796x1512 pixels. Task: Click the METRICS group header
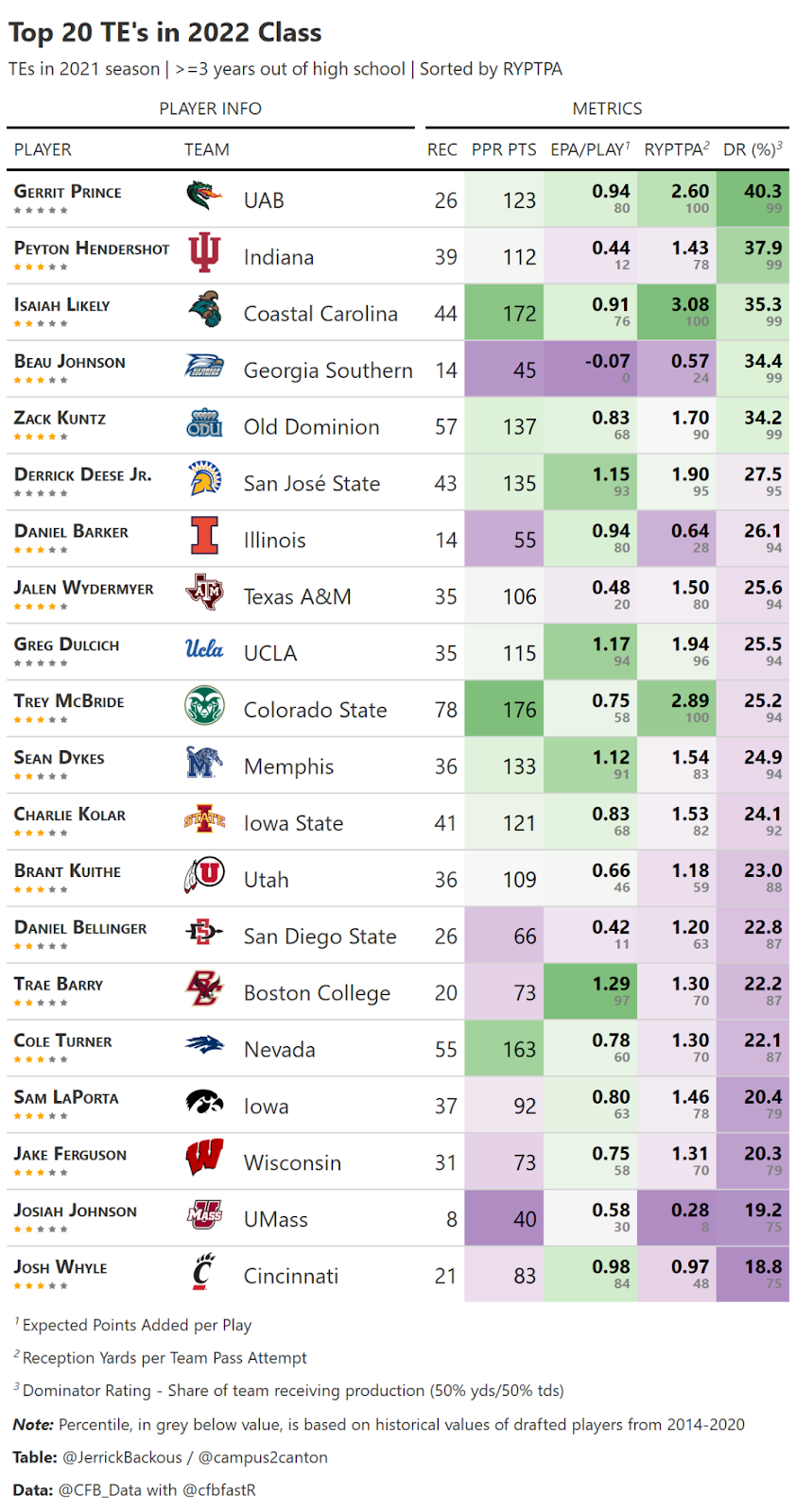coord(607,109)
